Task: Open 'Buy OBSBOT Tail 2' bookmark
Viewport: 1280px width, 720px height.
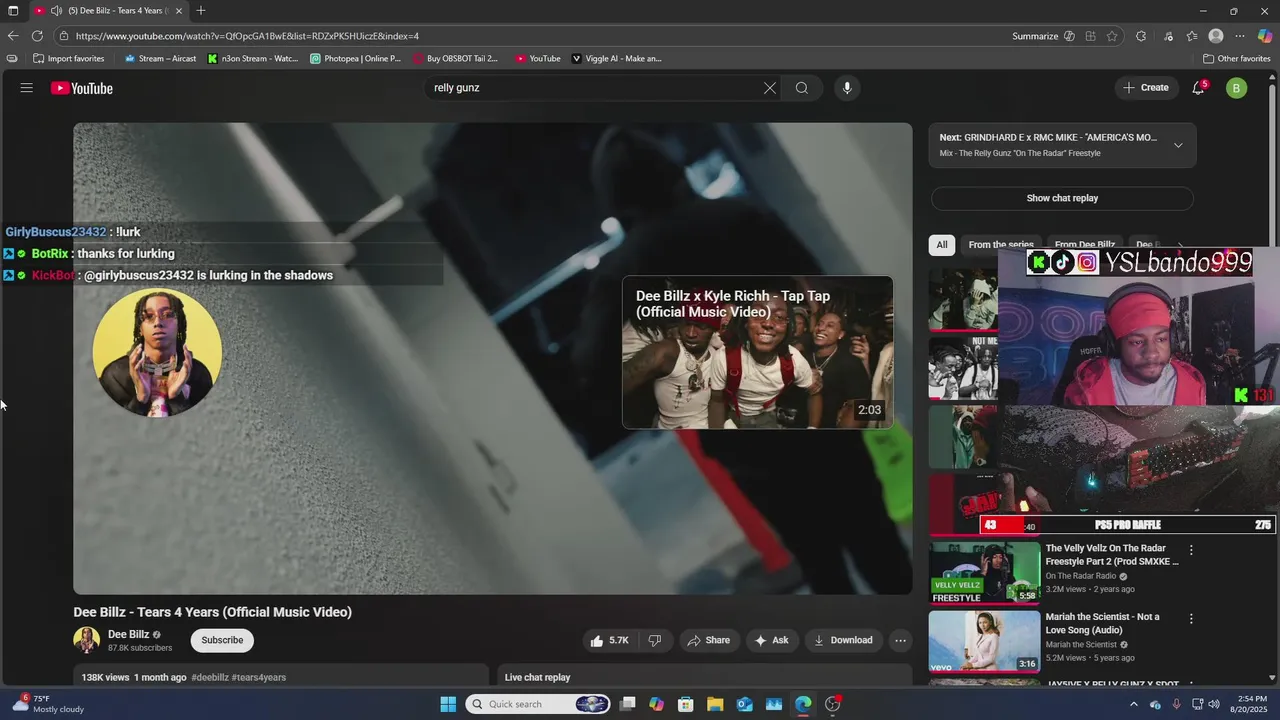Action: point(455,58)
